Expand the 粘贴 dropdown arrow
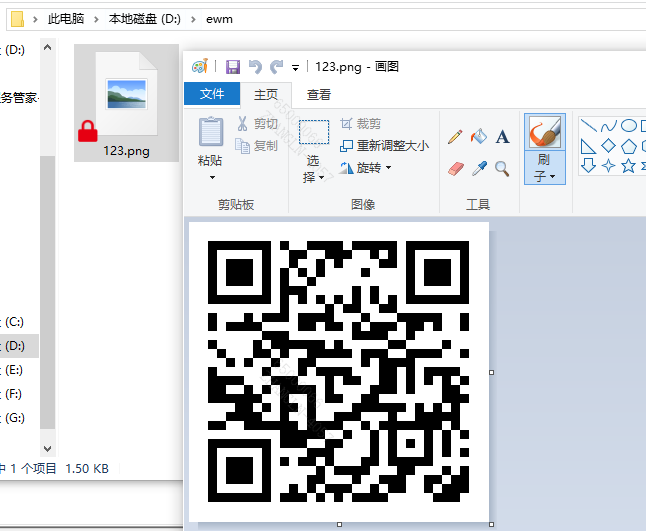This screenshot has width=646, height=531. [212, 178]
